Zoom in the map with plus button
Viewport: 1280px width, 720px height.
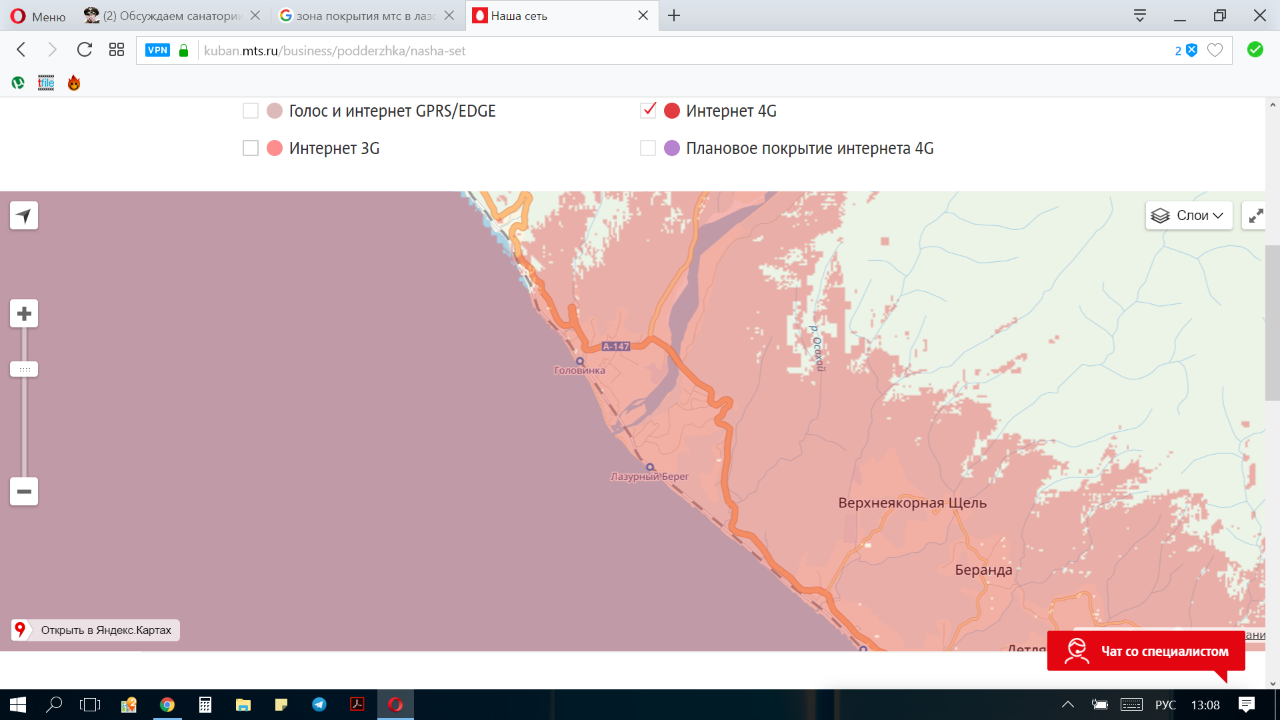[x=24, y=314]
